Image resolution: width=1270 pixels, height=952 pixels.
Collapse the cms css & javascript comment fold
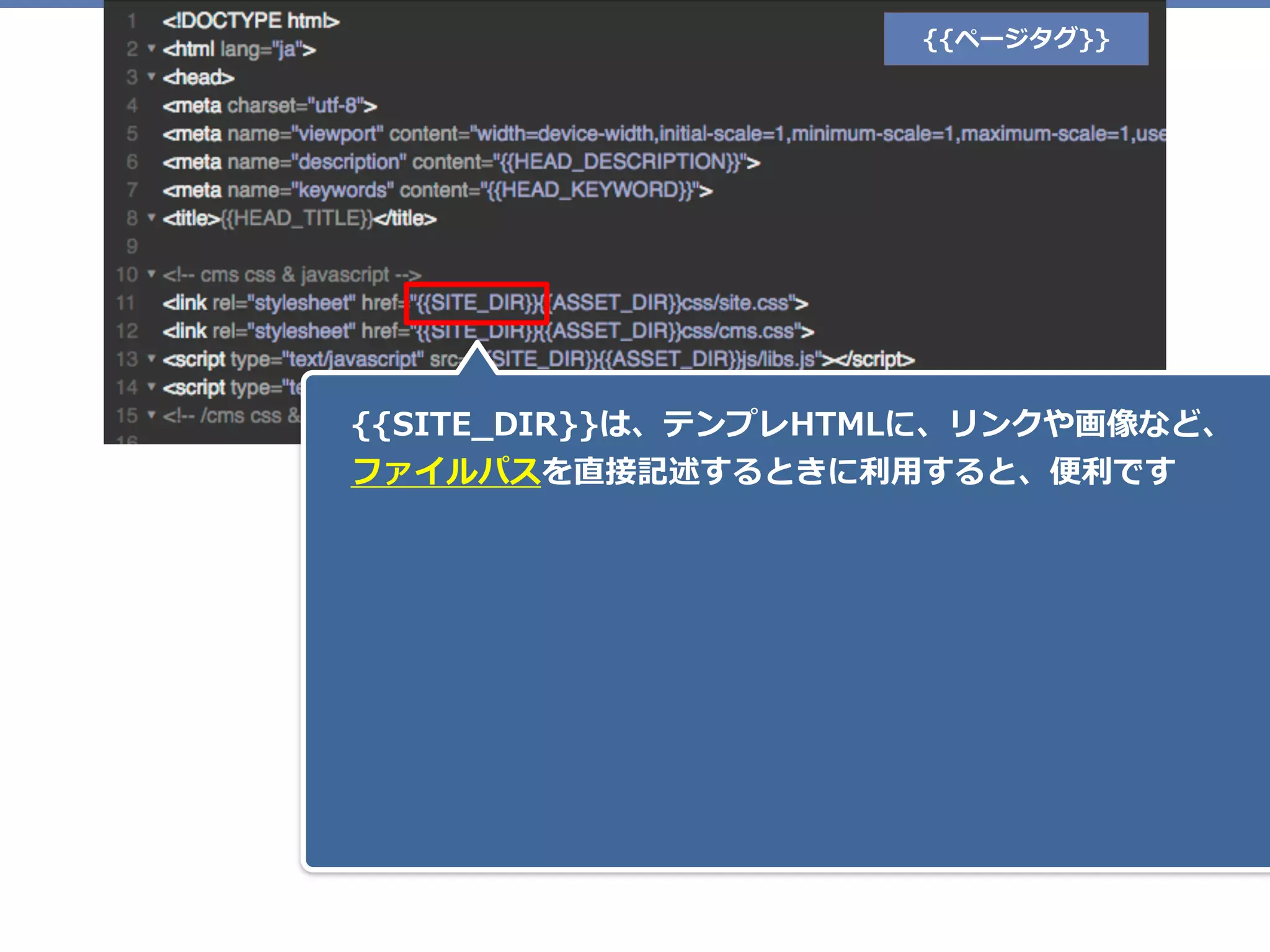tap(151, 273)
